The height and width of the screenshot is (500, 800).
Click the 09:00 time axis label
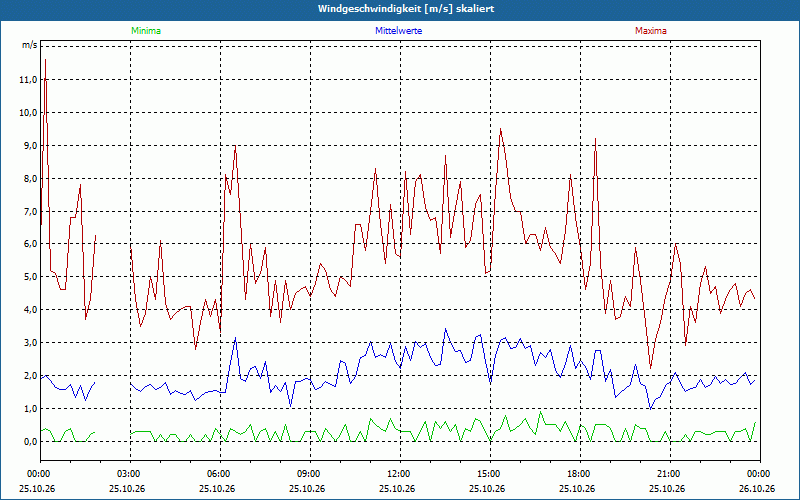(x=310, y=474)
